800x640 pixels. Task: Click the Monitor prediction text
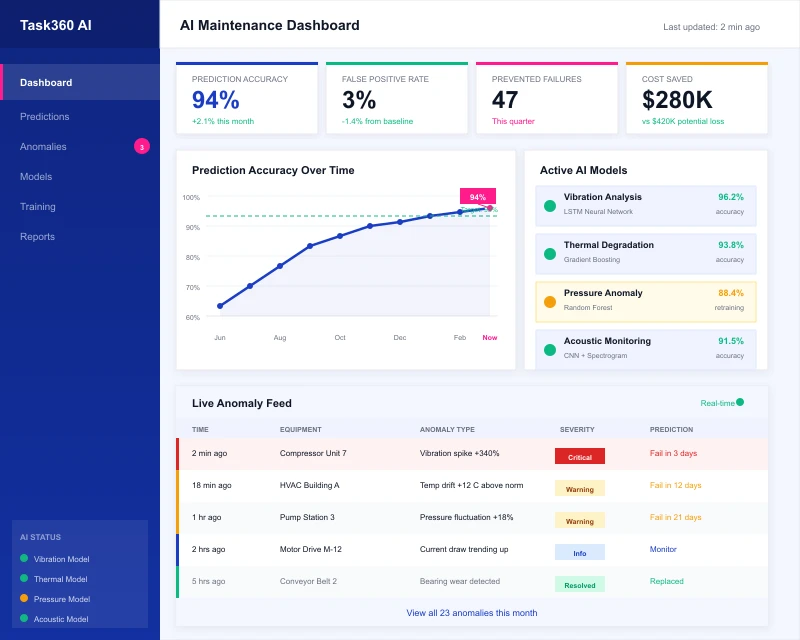(x=663, y=549)
